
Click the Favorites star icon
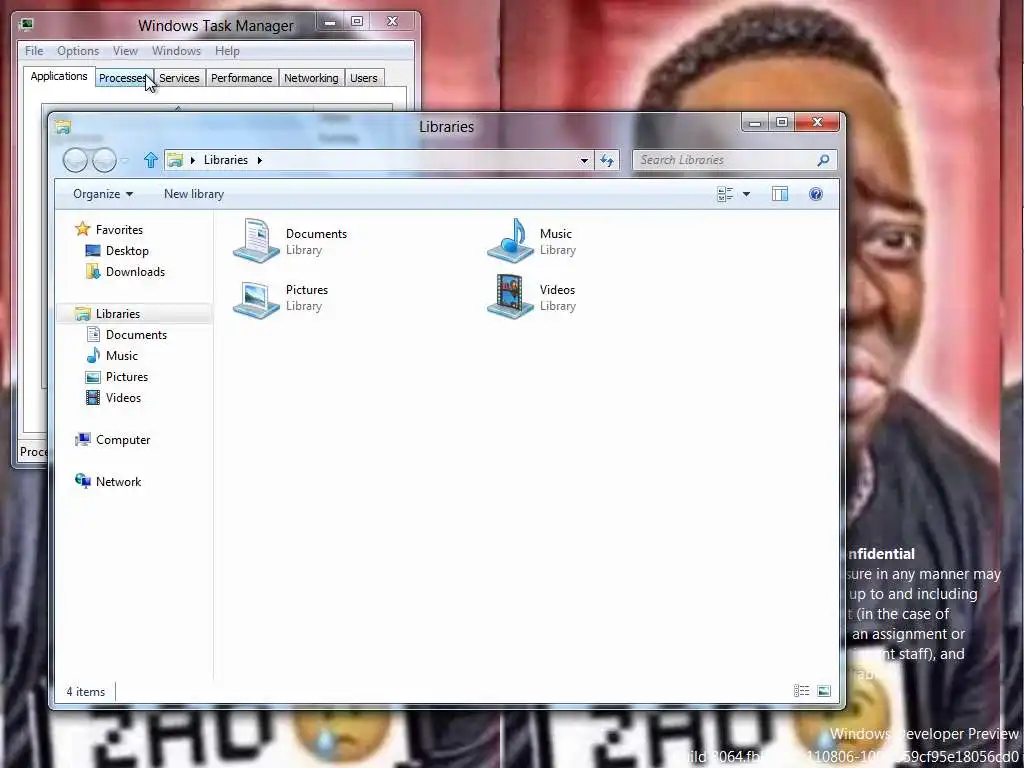[82, 229]
